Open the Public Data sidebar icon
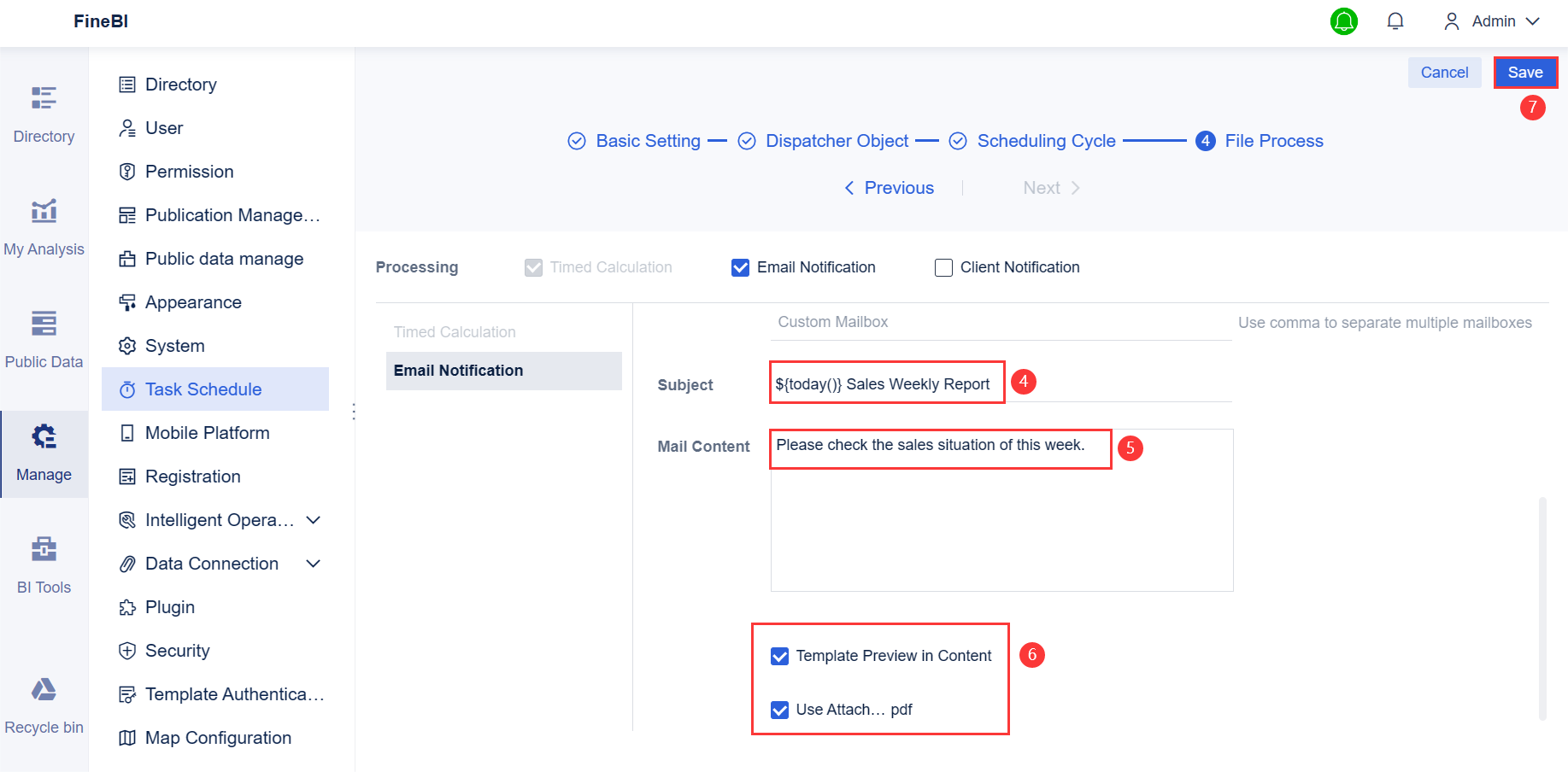This screenshot has width=1568, height=772. [44, 324]
